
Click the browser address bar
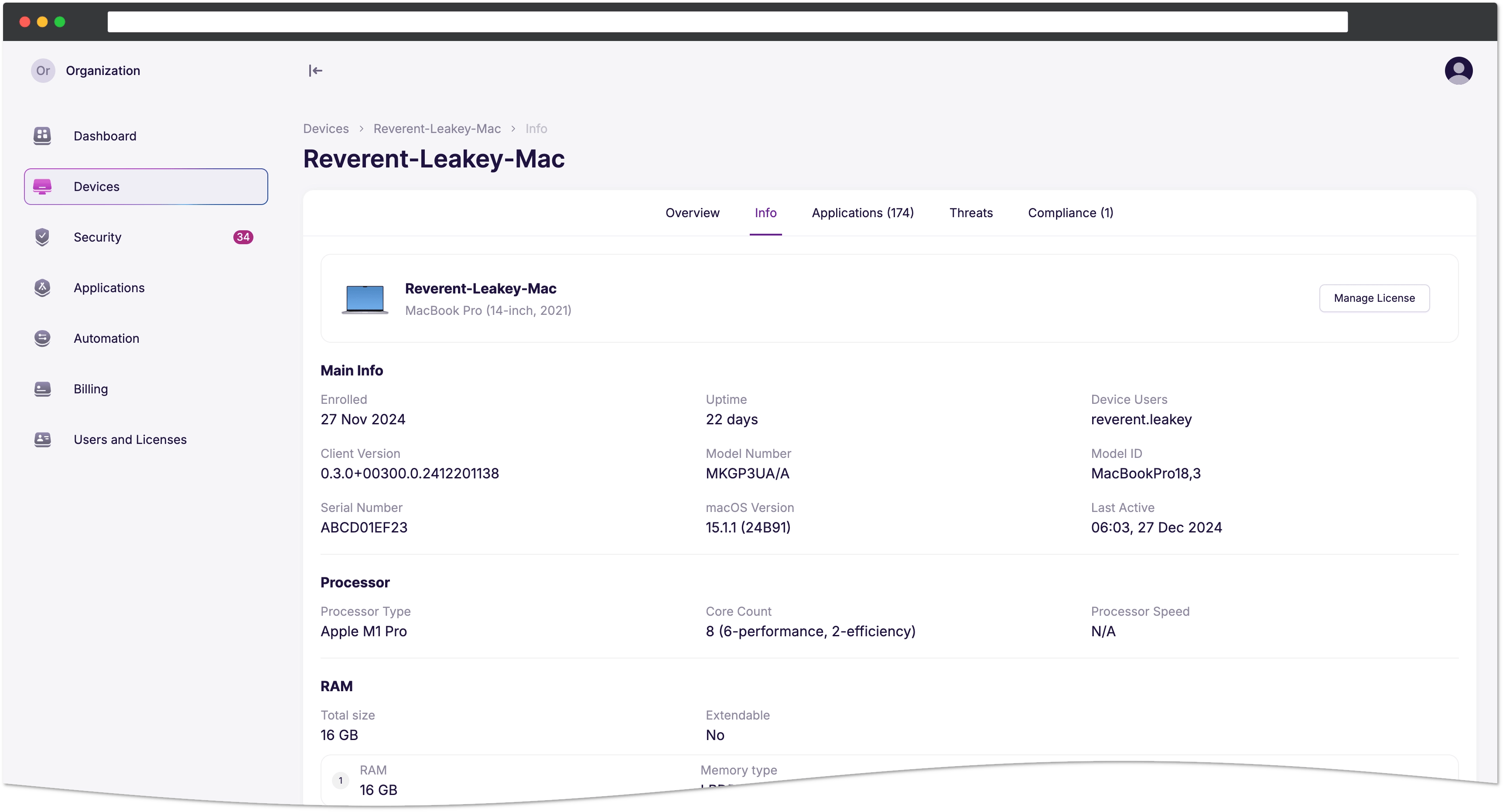pyautogui.click(x=727, y=21)
